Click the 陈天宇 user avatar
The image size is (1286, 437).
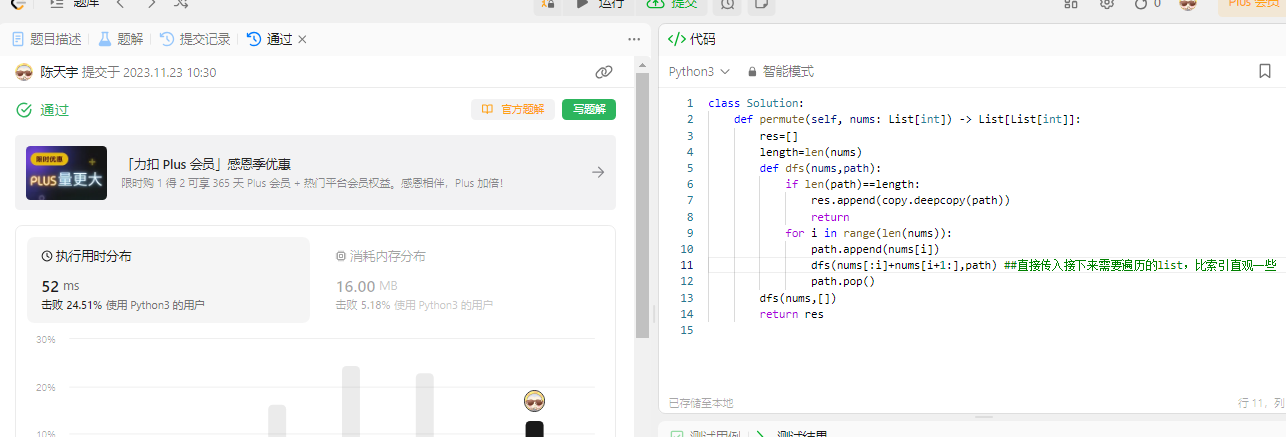click(x=24, y=72)
